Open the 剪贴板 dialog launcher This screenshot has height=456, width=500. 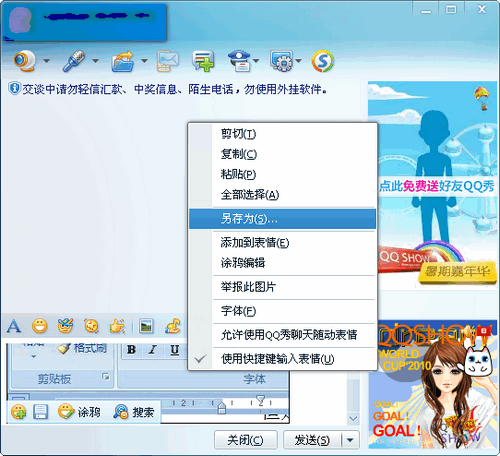(x=106, y=377)
